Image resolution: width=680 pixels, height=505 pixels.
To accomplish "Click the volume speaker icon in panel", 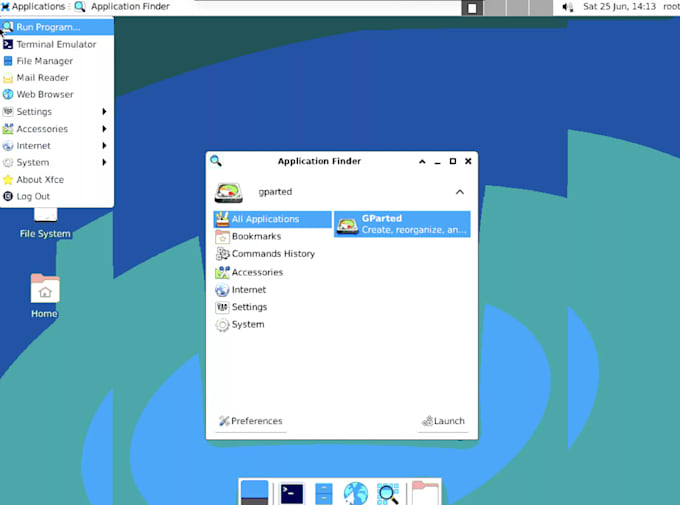I will pyautogui.click(x=568, y=7).
